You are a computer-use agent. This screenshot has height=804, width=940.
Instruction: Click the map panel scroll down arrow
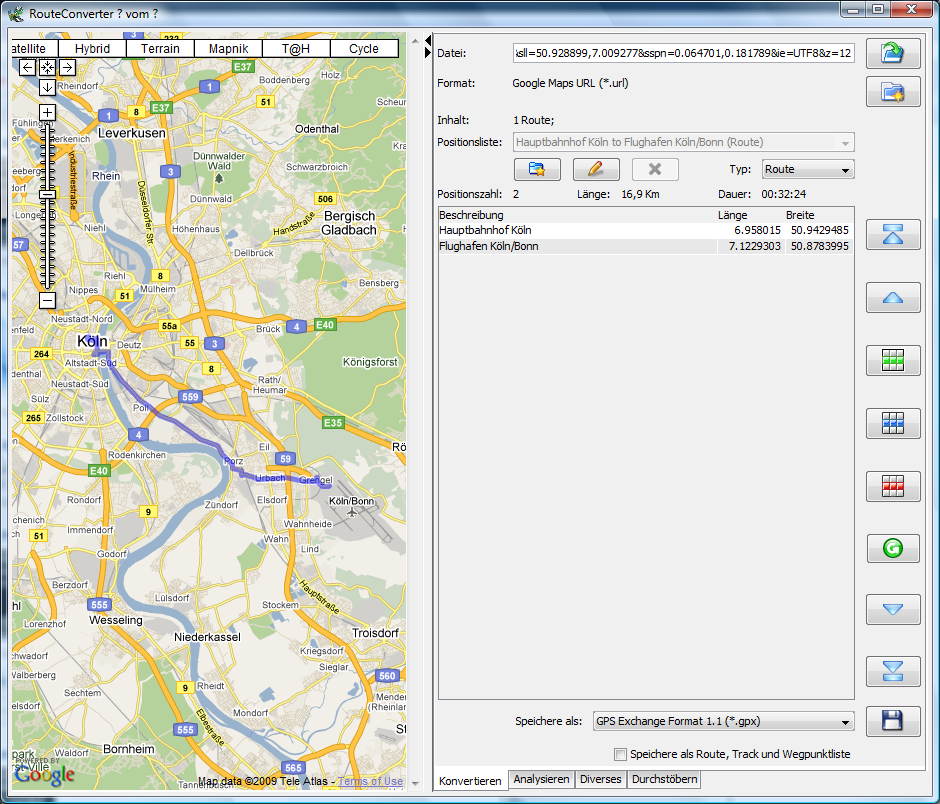point(415,784)
